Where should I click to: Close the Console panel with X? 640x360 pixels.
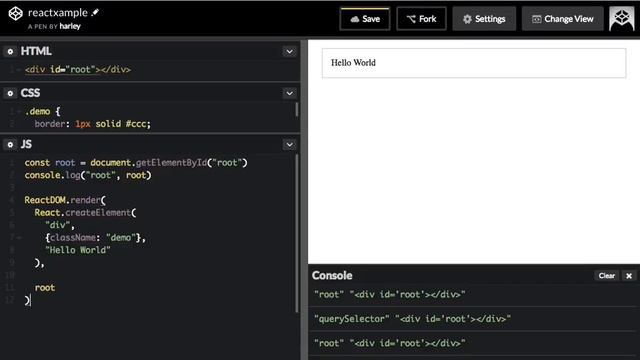click(x=629, y=276)
